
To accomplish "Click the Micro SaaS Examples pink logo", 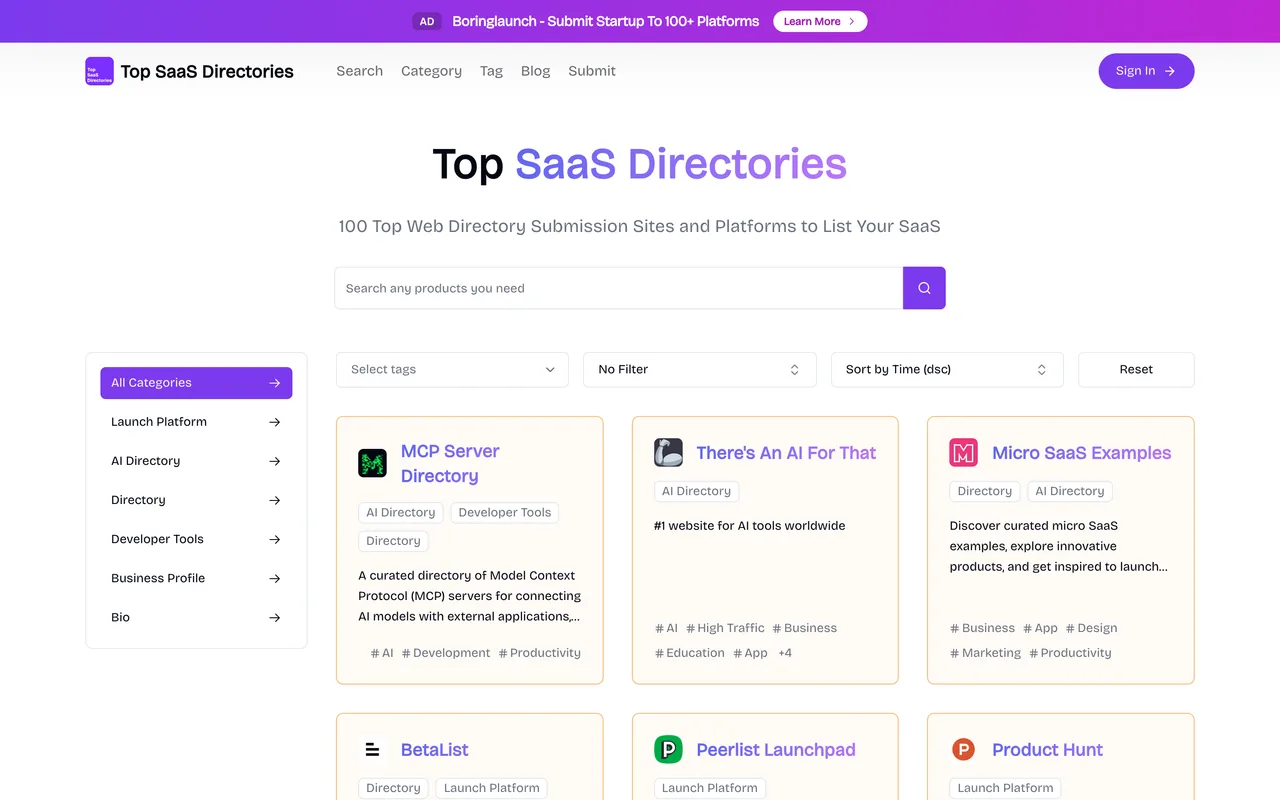I will click(963, 452).
